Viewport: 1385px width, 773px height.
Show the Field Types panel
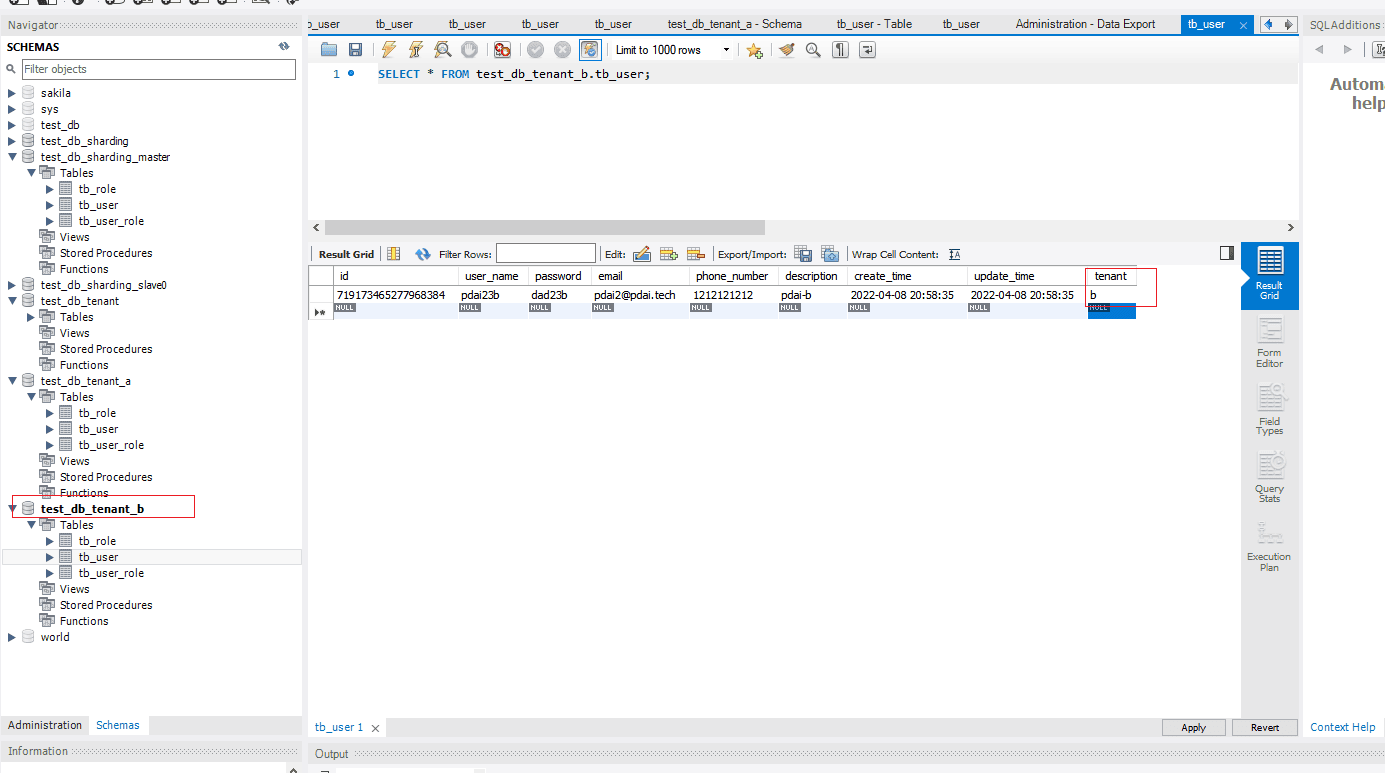[x=1269, y=411]
